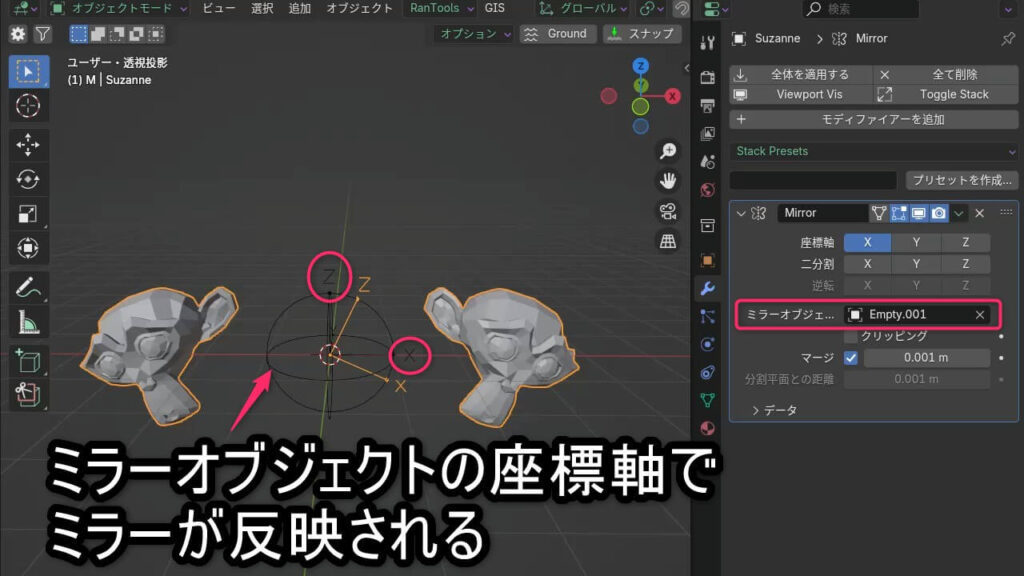Enable the クリッピング (Clipping) checkbox
Screen dimensions: 1024x576
851,336
